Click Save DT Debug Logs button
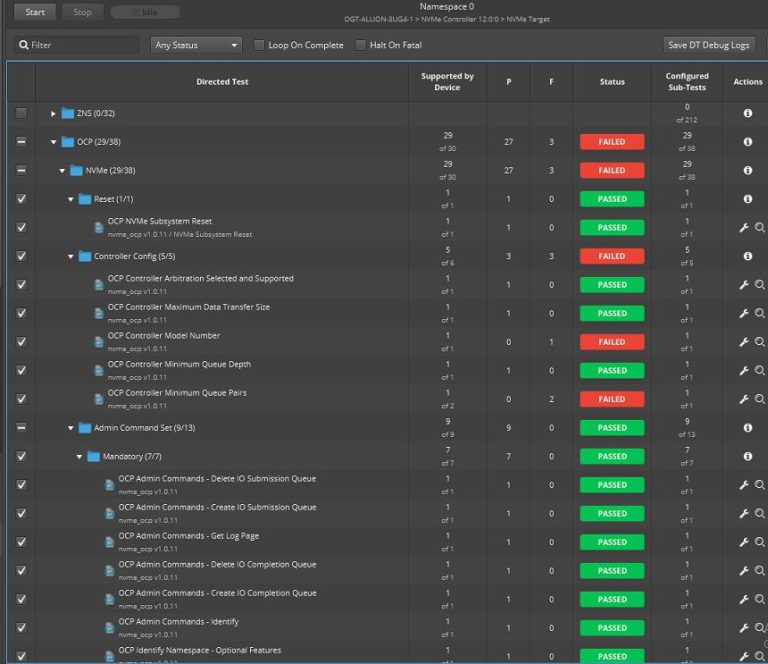This screenshot has width=768, height=664. point(709,45)
